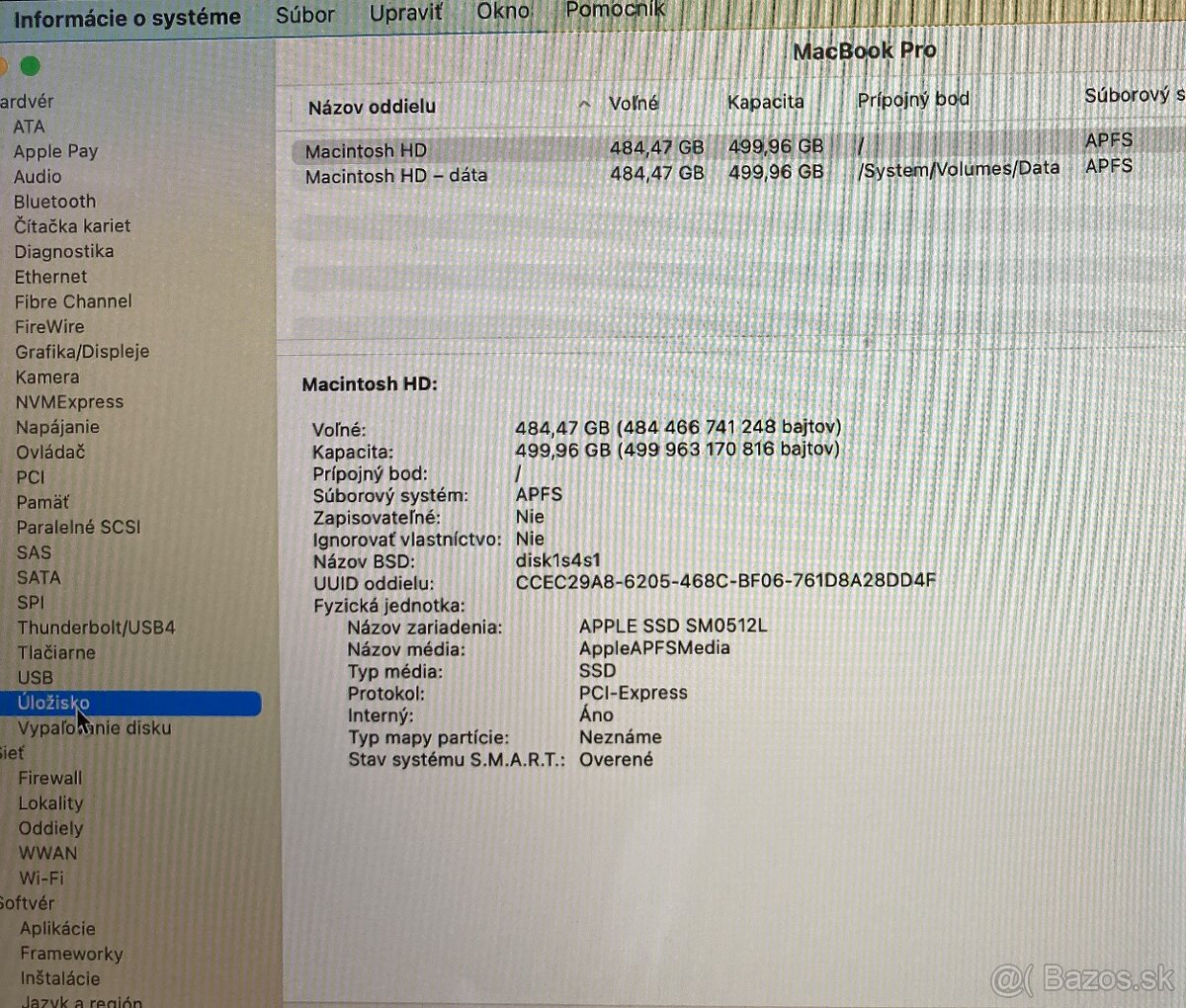Select Ethernet in the sidebar

tap(50, 277)
